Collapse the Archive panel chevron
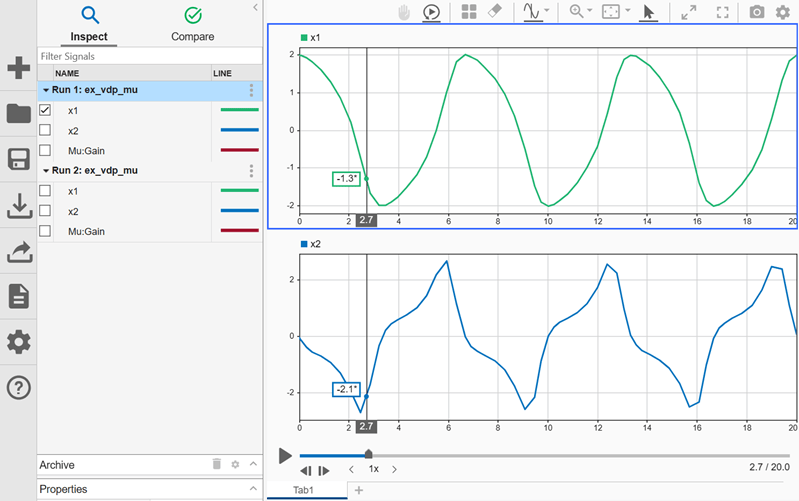Viewport: 799px width, 501px height. [x=253, y=464]
